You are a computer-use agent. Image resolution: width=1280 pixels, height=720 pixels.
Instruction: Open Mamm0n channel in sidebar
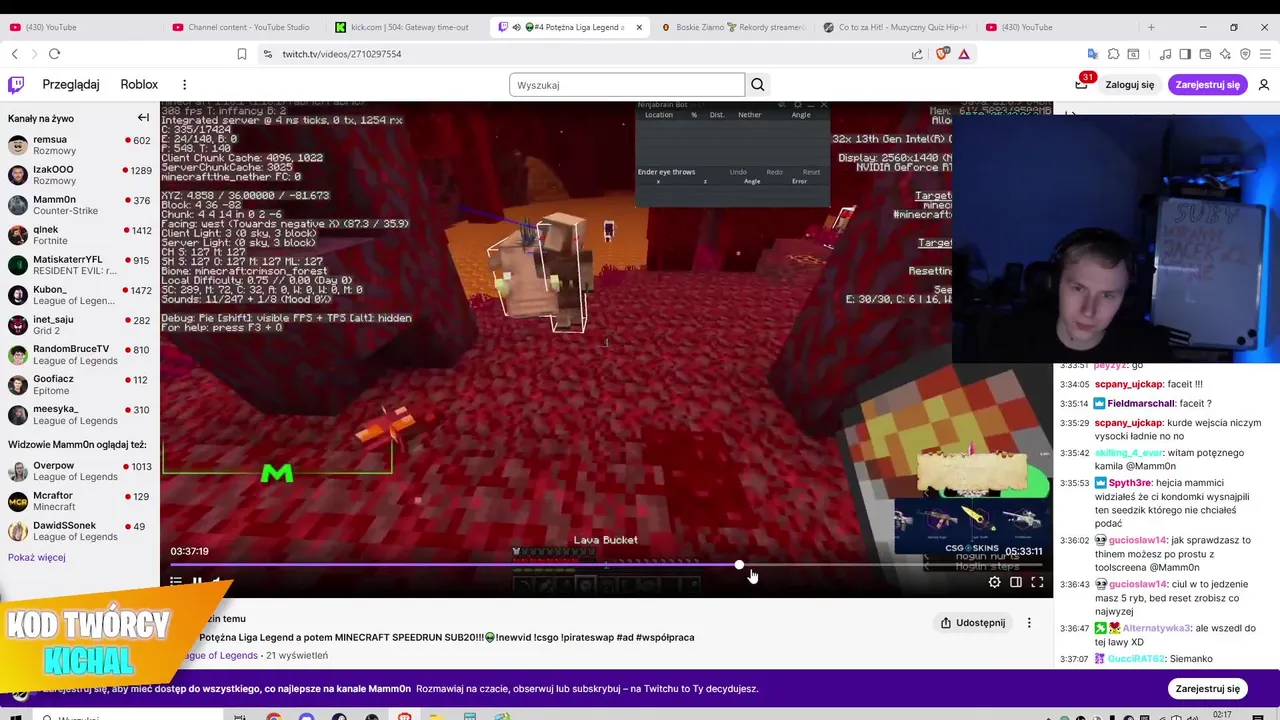point(80,205)
